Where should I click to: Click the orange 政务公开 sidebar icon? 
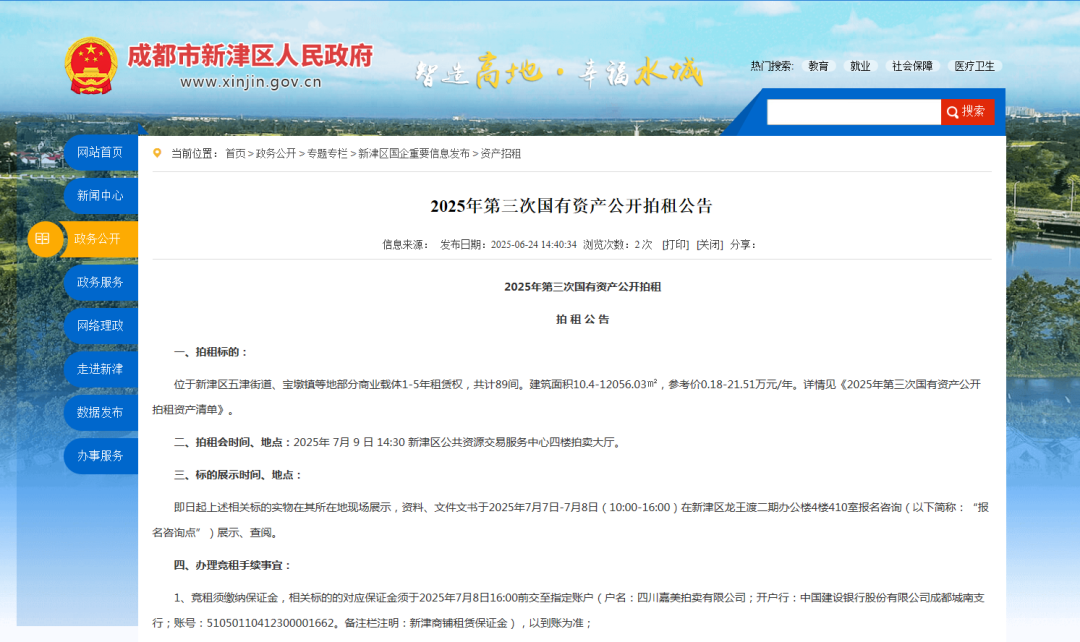coord(44,239)
